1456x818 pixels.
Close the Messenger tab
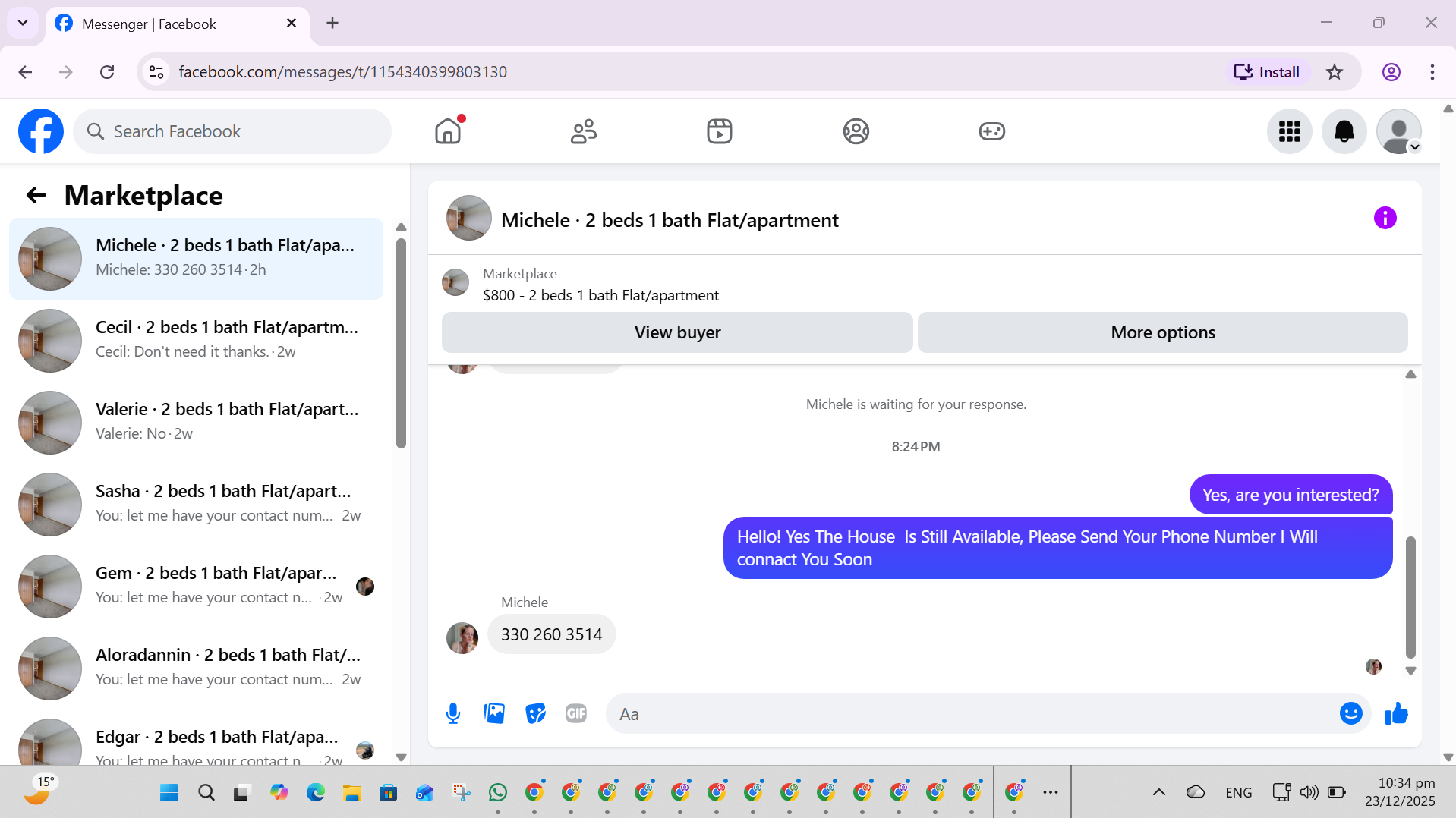[x=292, y=24]
